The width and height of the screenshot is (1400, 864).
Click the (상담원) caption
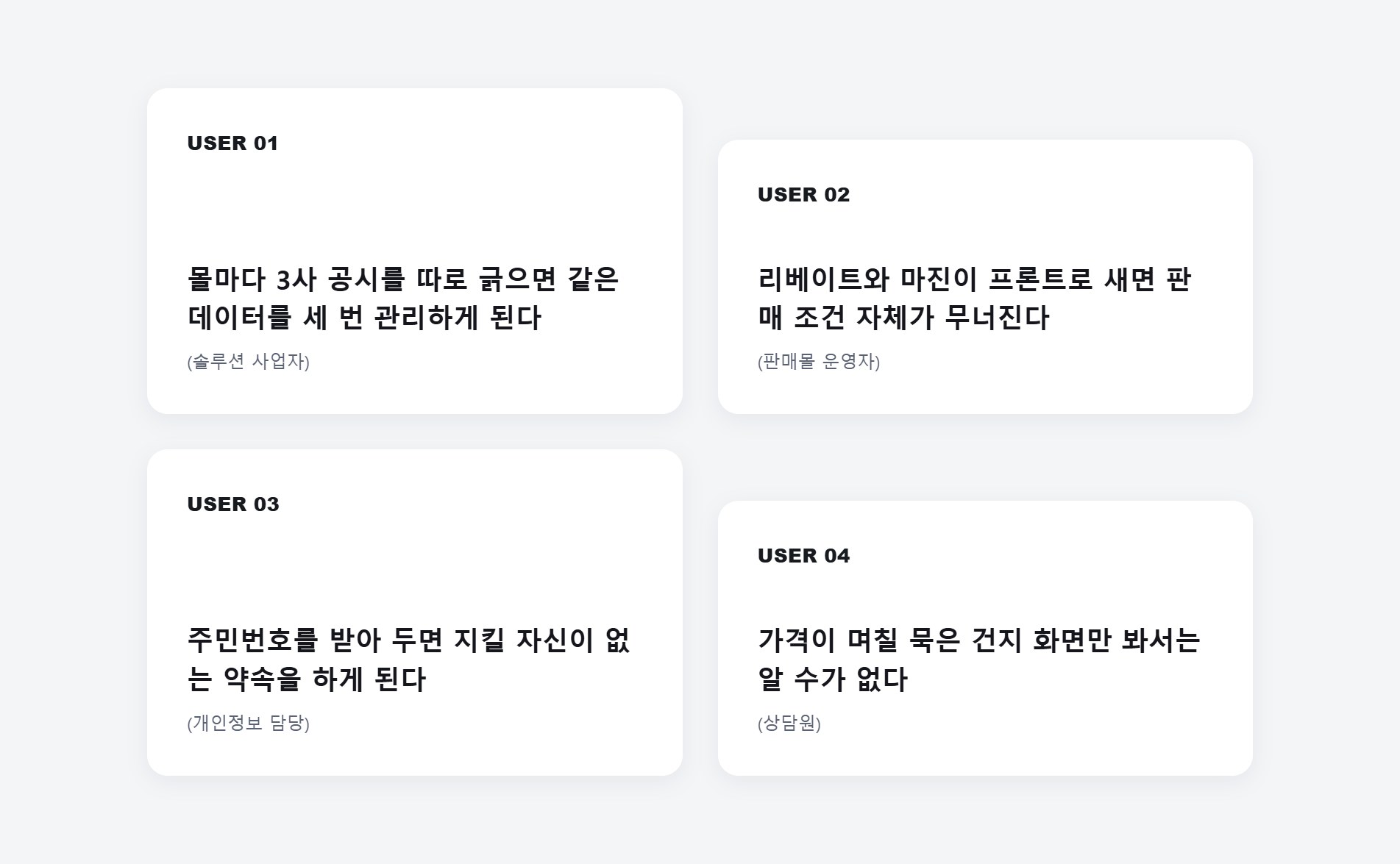click(789, 724)
